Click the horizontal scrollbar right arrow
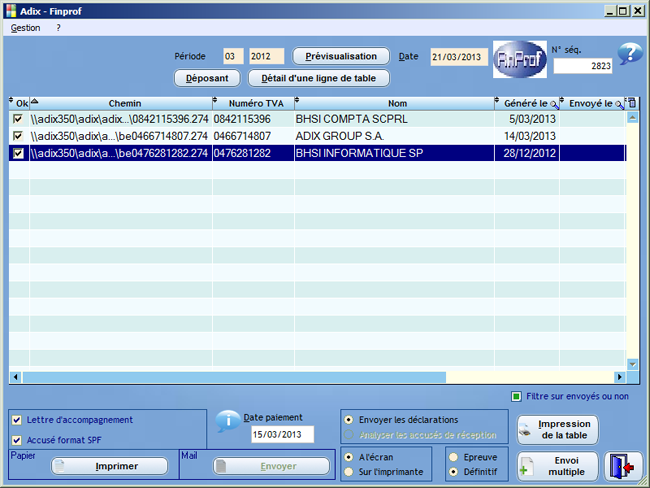The width and height of the screenshot is (650, 488). (620, 377)
